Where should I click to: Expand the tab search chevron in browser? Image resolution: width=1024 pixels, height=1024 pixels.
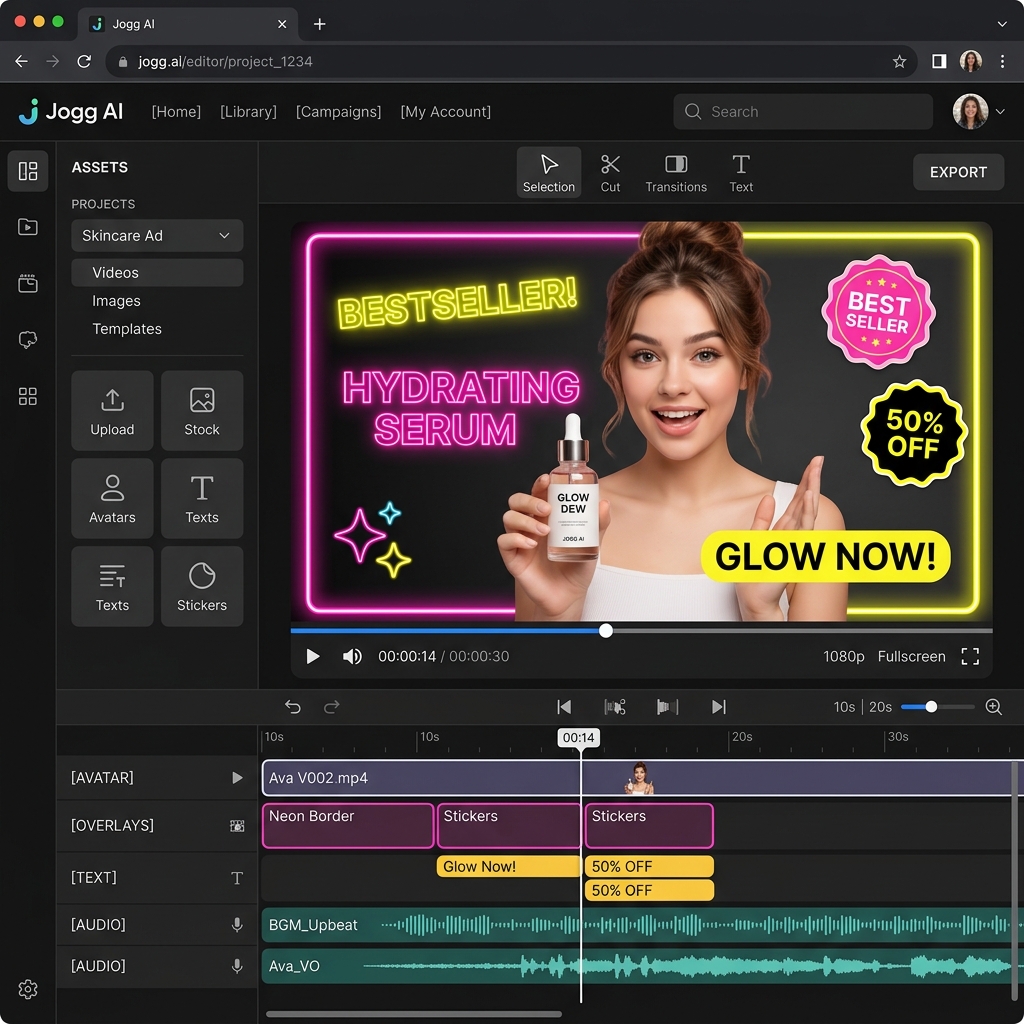1002,24
